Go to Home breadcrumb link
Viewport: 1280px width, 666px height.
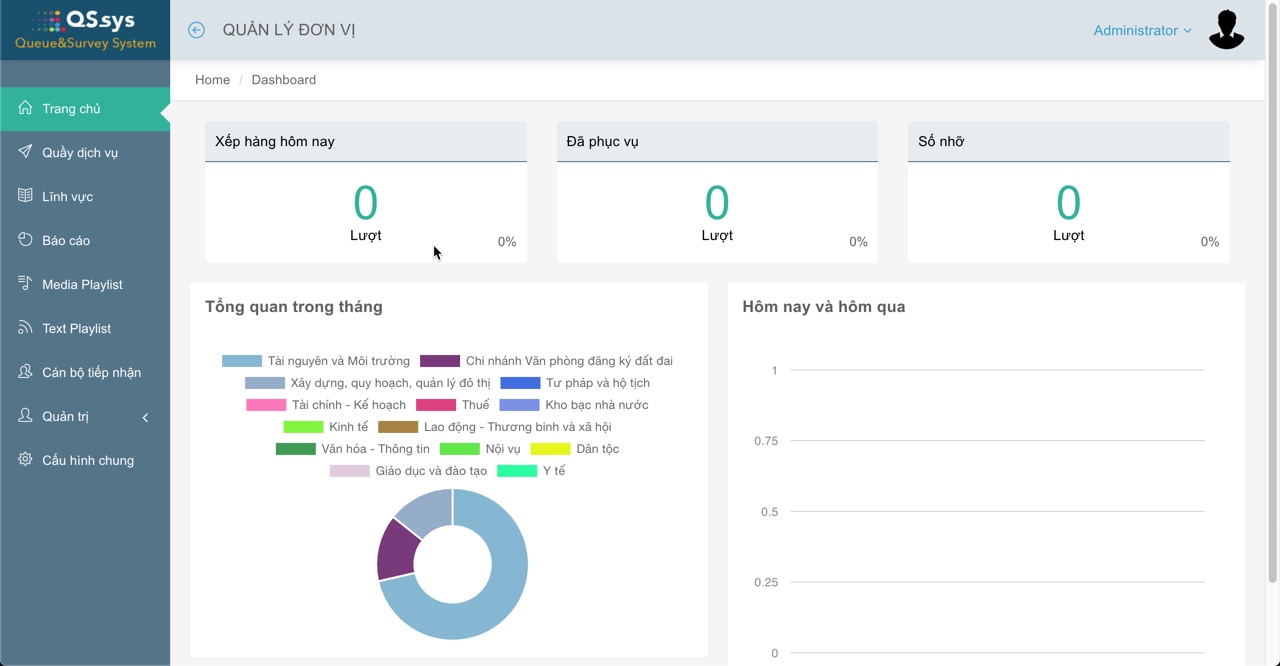[212, 80]
